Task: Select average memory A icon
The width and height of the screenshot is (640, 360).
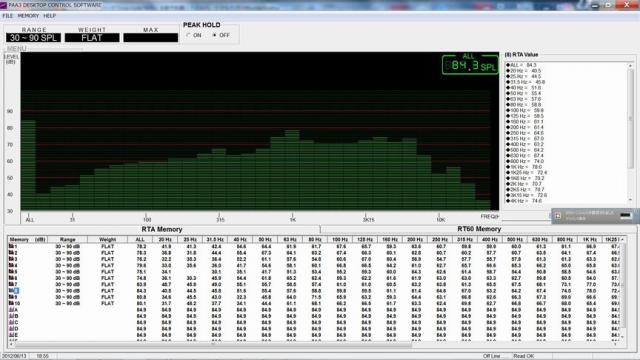Action: pyautogui.click(x=11, y=310)
